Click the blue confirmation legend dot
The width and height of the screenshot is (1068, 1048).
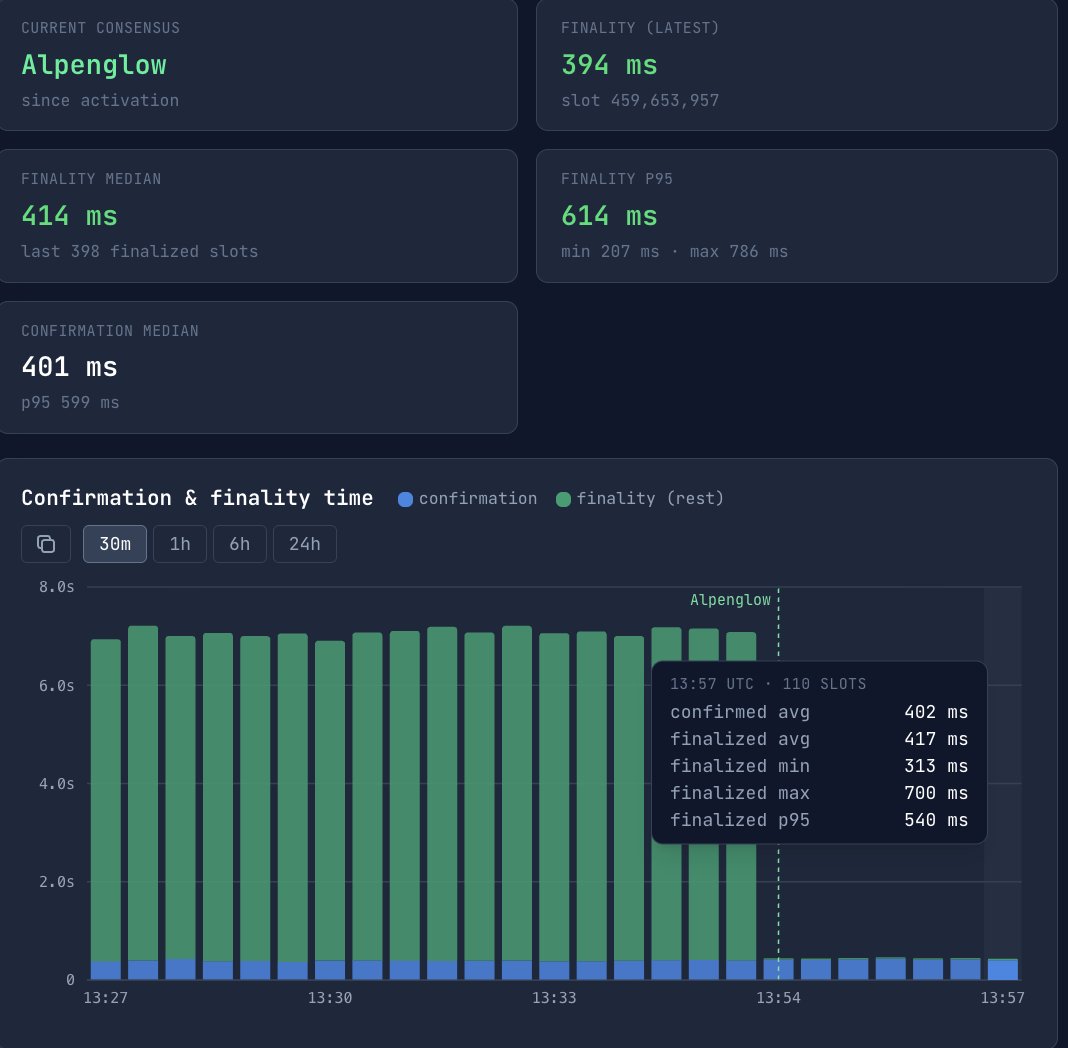click(x=405, y=499)
